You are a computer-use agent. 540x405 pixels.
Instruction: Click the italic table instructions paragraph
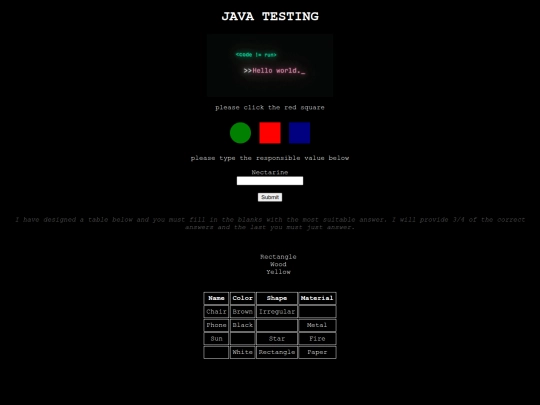click(270, 224)
